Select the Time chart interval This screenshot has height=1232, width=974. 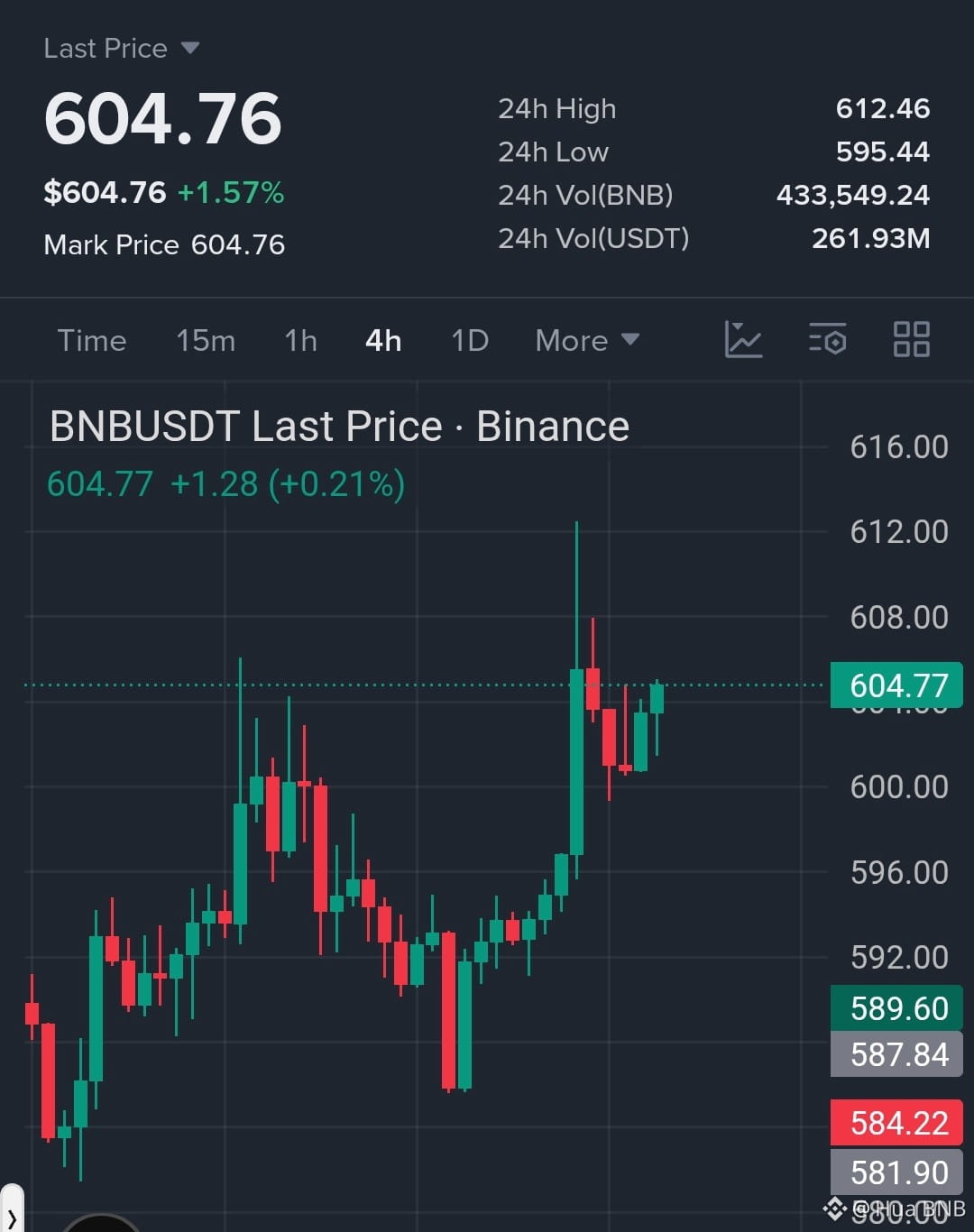(x=92, y=340)
